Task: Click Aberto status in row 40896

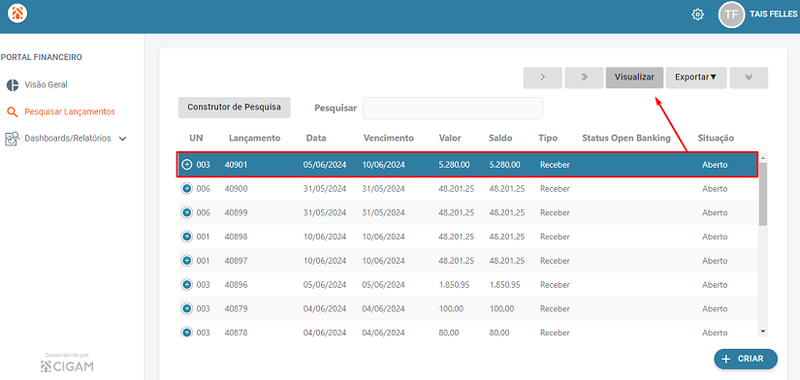Action: [714, 285]
